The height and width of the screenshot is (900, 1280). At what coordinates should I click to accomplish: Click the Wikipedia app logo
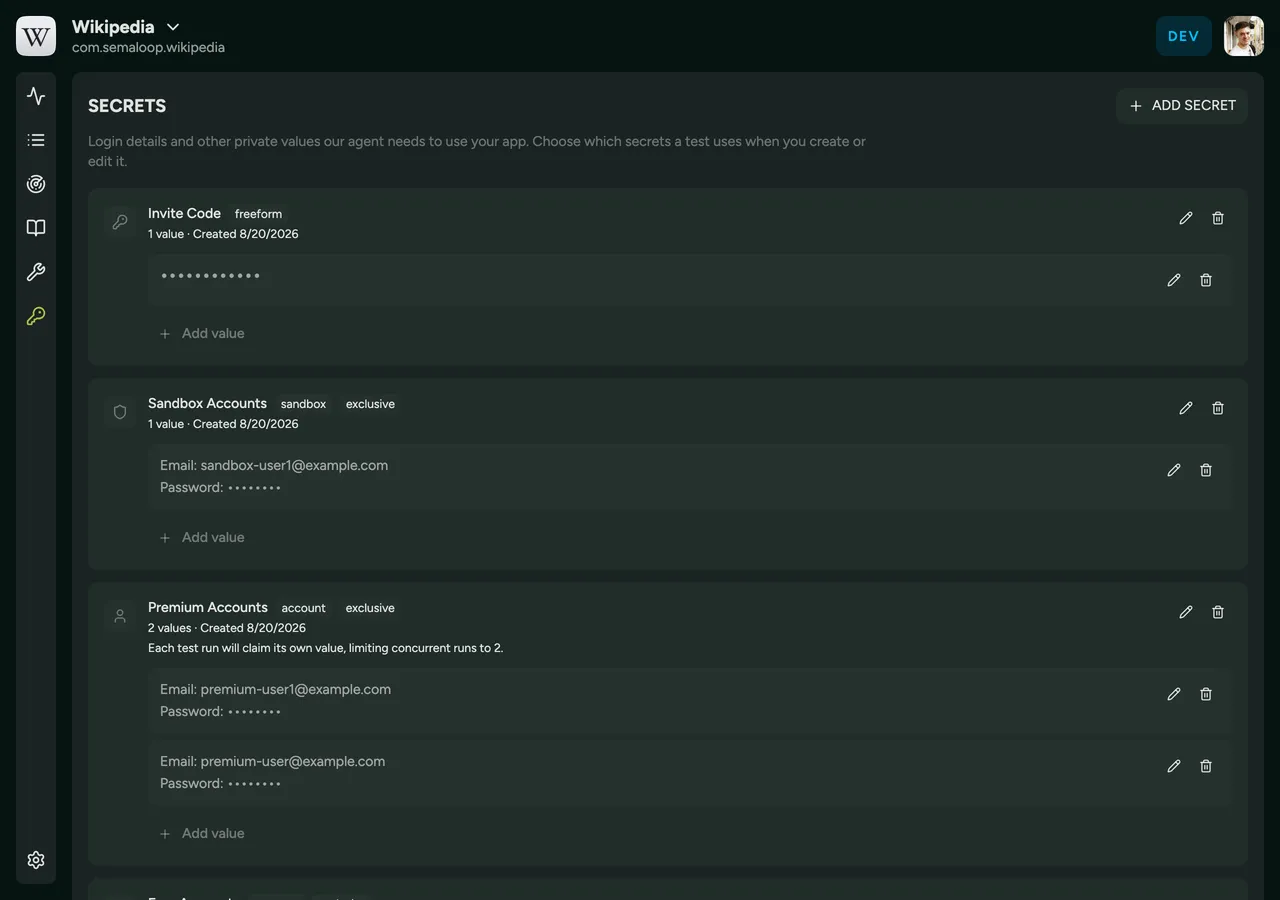click(x=36, y=36)
